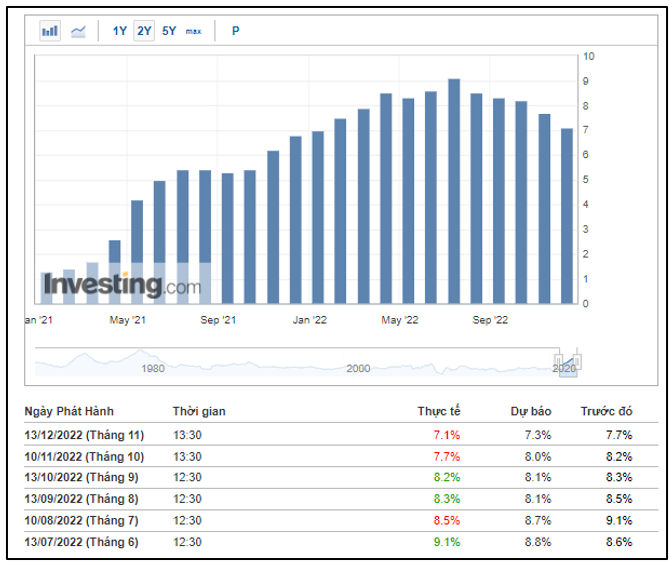
Task: Click the last bar on the right
Action: pyautogui.click(x=566, y=215)
